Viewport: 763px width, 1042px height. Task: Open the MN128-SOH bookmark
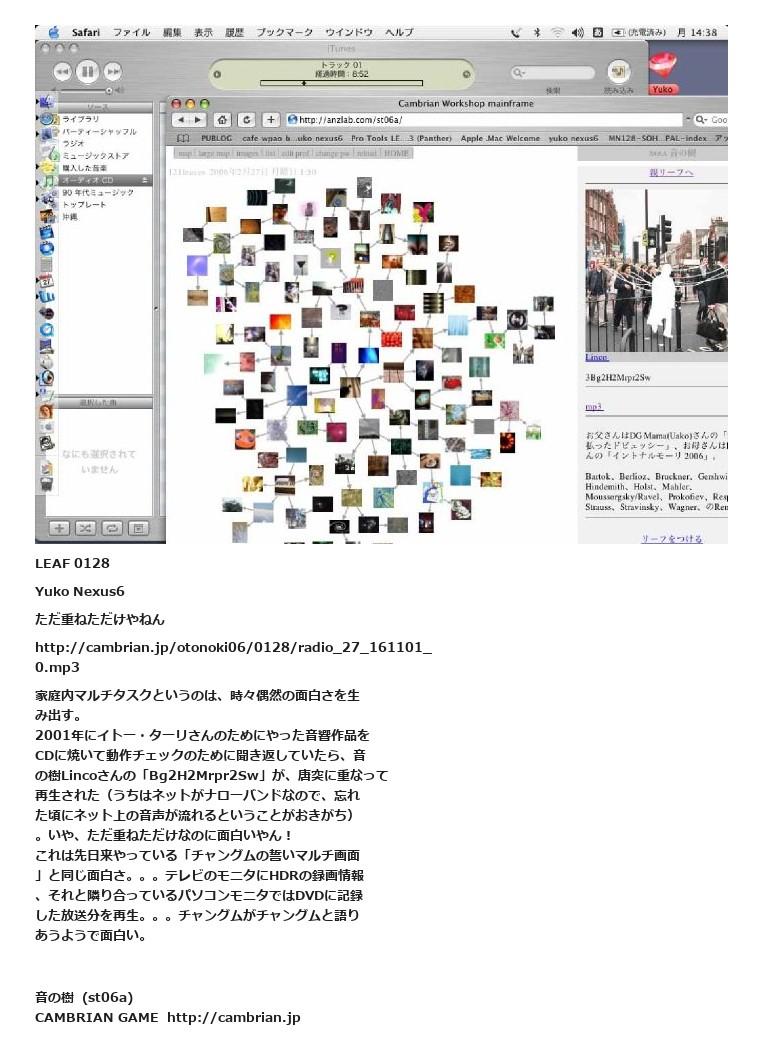tap(632, 138)
